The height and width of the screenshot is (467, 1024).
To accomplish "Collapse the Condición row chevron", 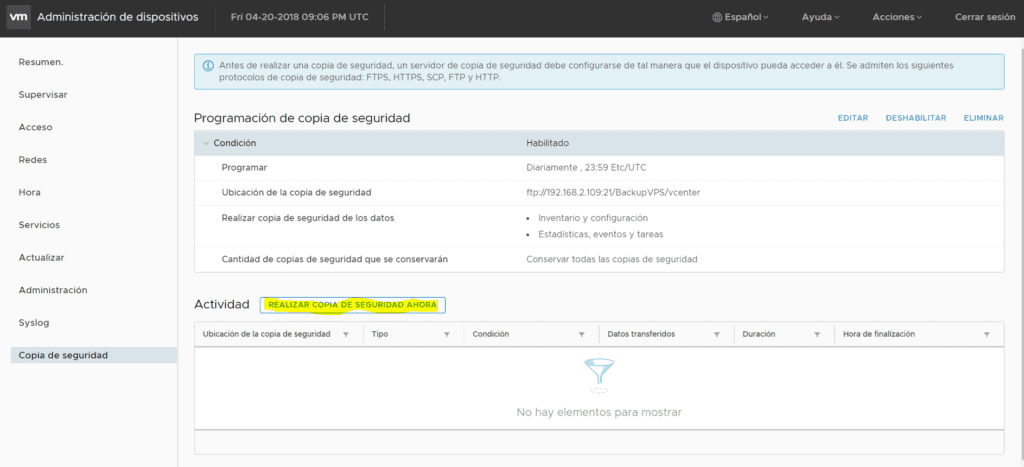I will pos(206,143).
